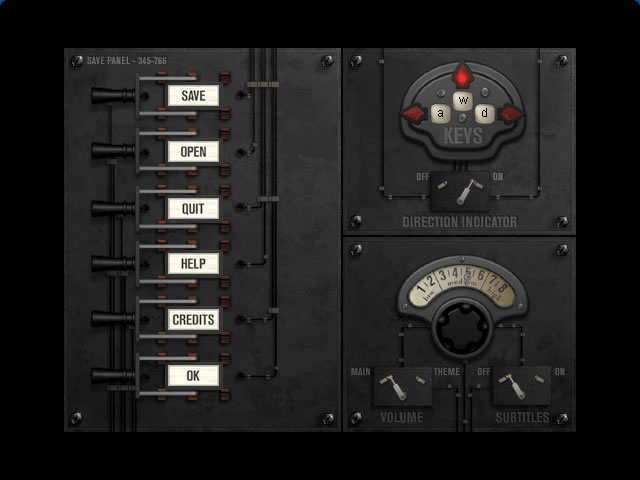Toggle the Subtitles off/on lever switch

(x=521, y=385)
